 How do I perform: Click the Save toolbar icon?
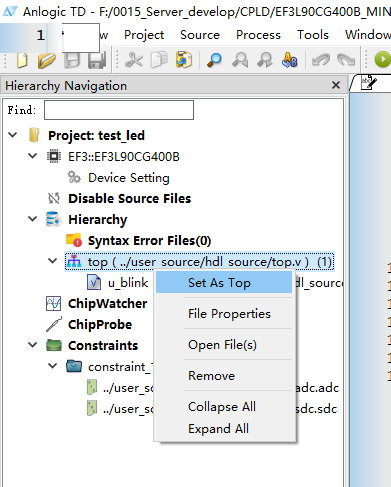click(x=72, y=61)
